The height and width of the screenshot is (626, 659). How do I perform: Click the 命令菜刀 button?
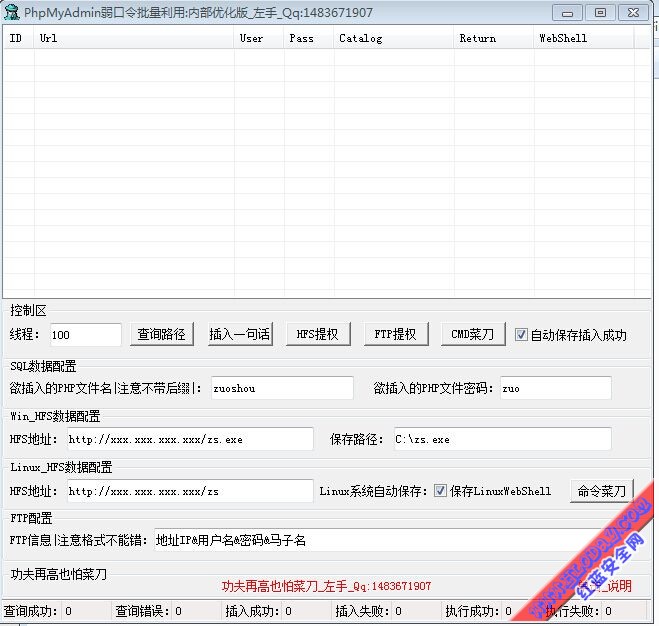tap(601, 491)
